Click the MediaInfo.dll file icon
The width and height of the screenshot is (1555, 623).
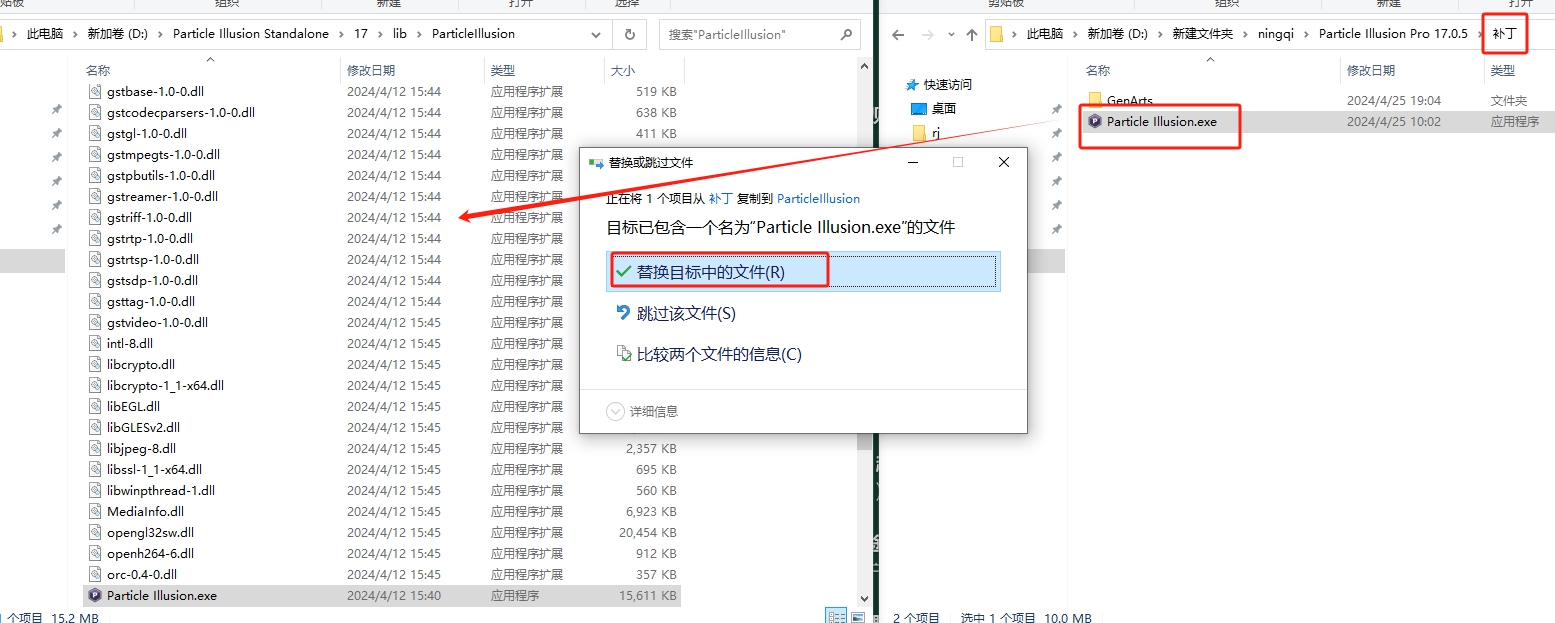point(95,511)
